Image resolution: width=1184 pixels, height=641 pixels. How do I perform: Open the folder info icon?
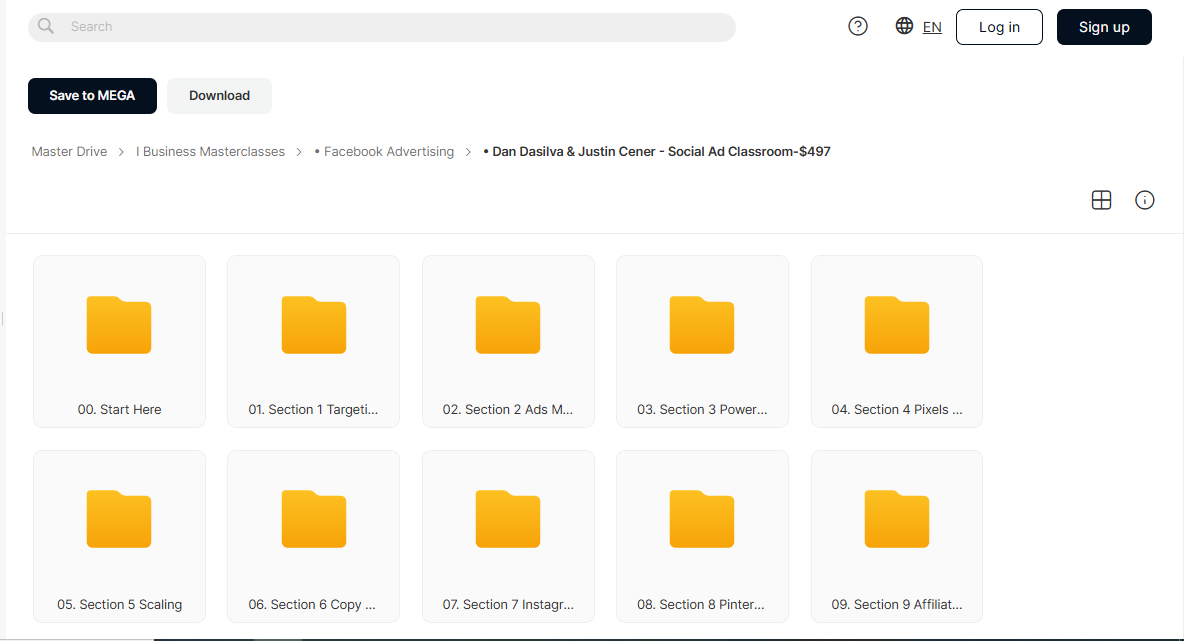click(1145, 200)
